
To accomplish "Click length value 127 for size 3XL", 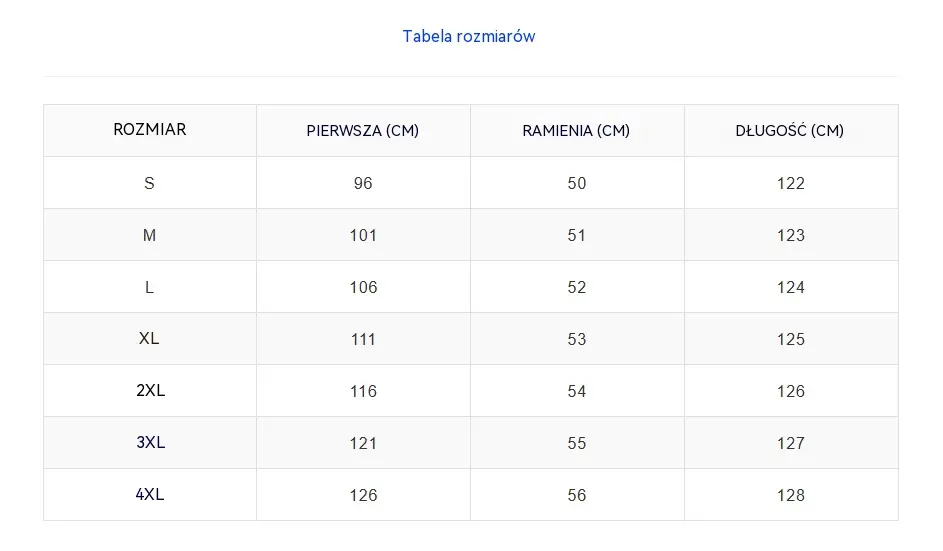I will pos(791,443).
